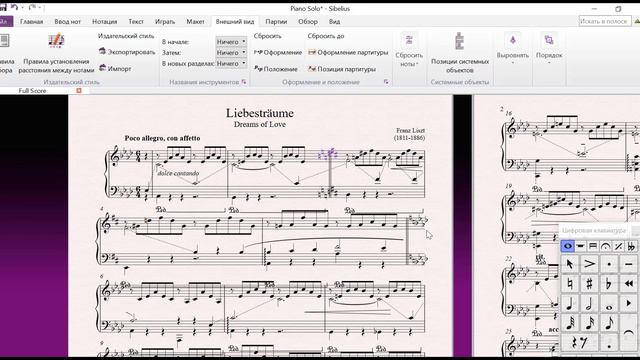Select sixteenth note on keypad

coord(589,323)
